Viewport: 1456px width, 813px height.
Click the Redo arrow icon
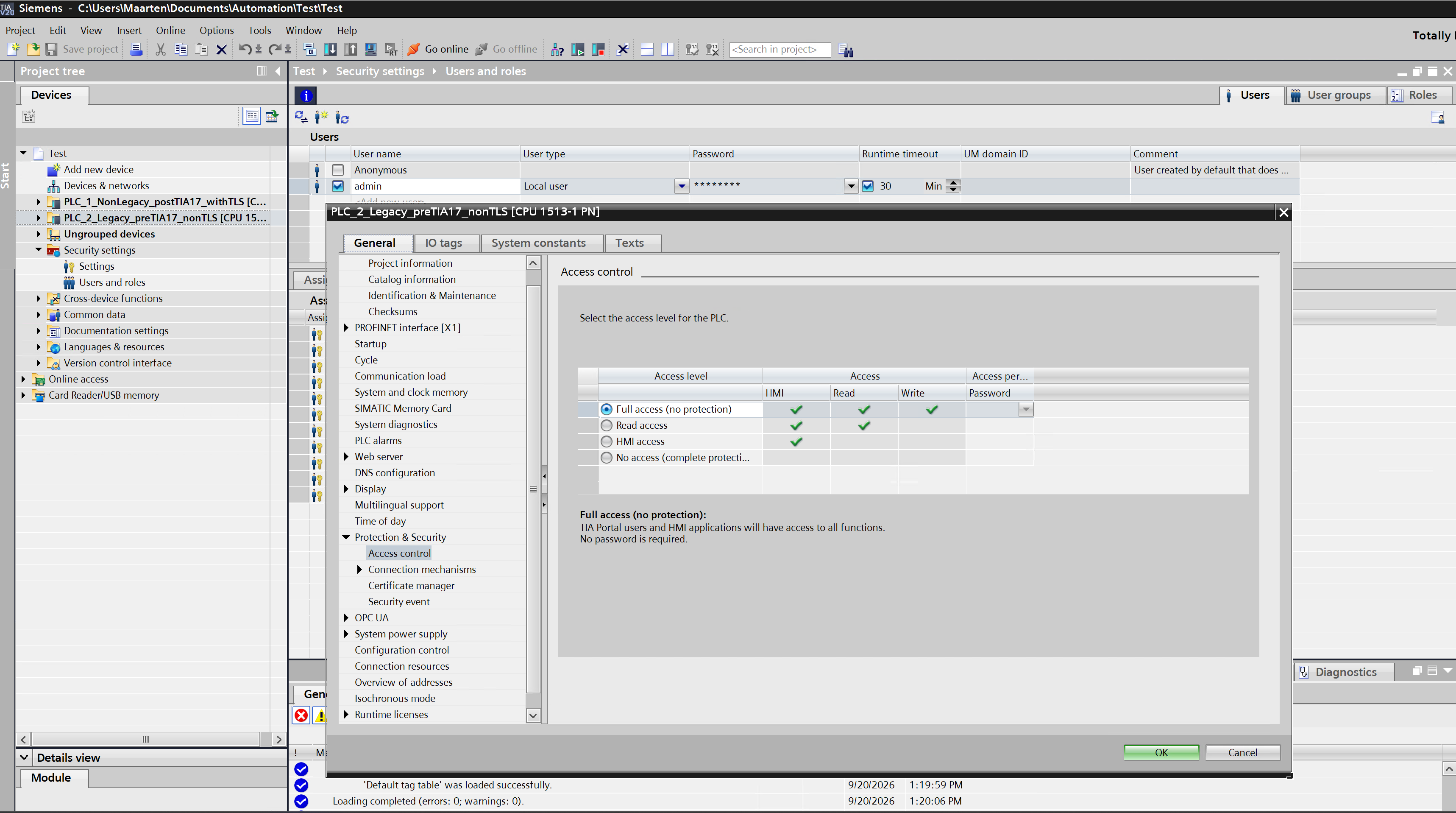tap(275, 49)
